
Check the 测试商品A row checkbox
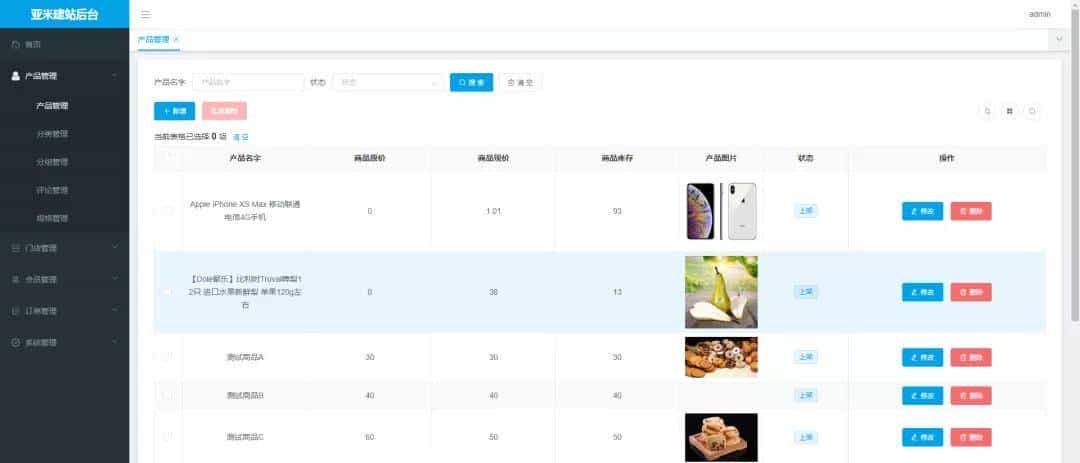tap(168, 357)
